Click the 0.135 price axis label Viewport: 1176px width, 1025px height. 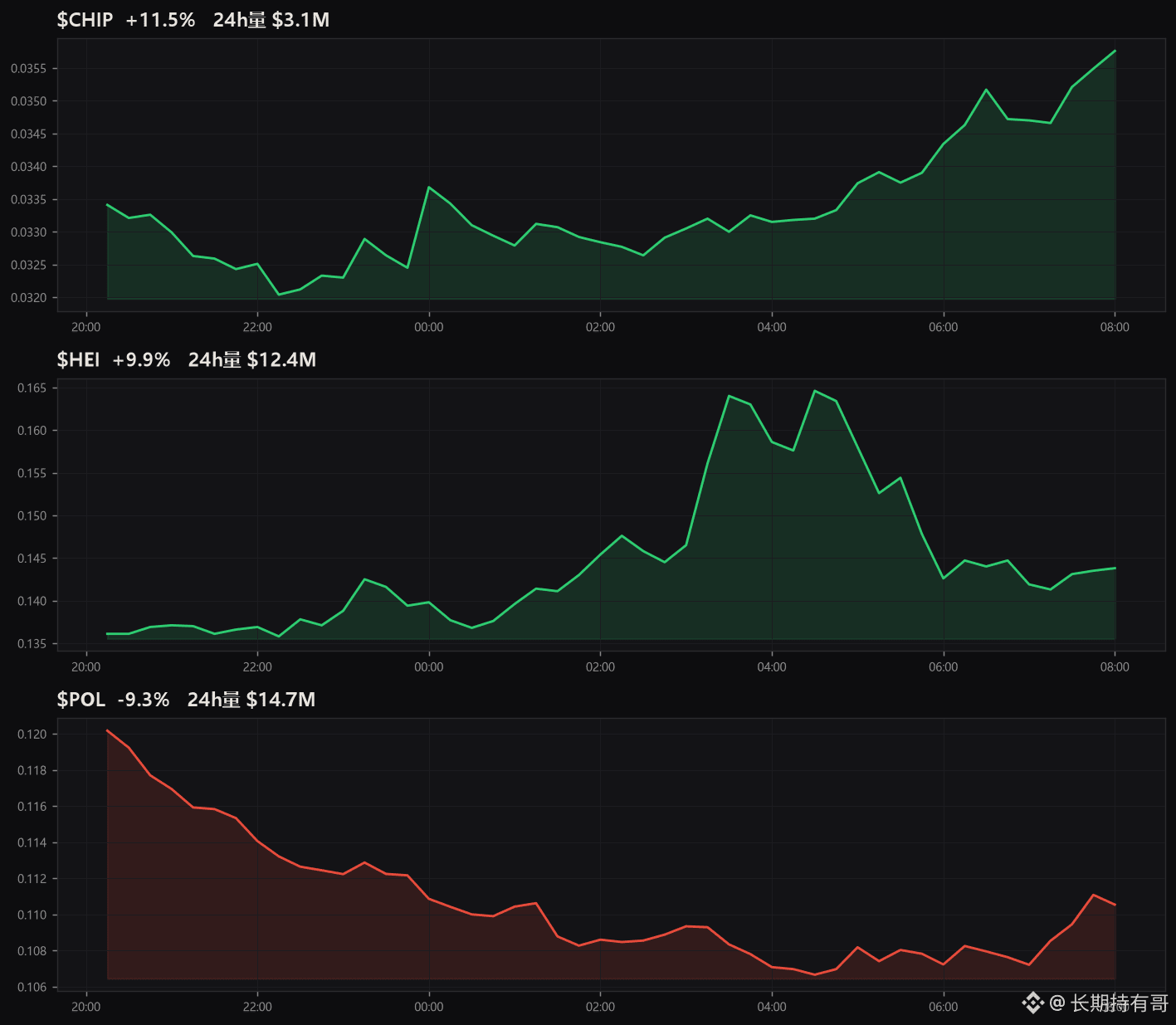(x=32, y=644)
